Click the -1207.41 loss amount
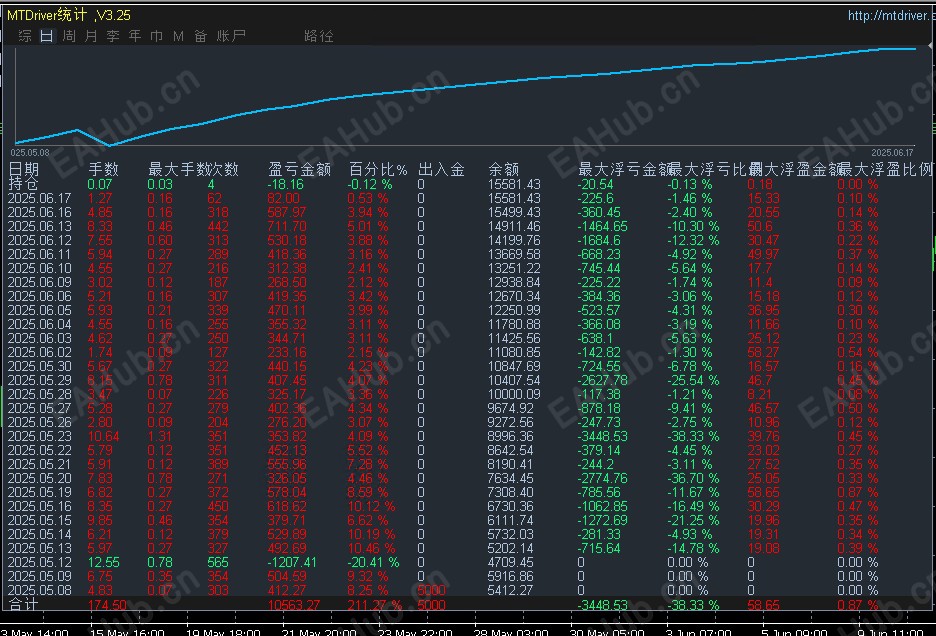The width and height of the screenshot is (936, 636). click(292, 563)
